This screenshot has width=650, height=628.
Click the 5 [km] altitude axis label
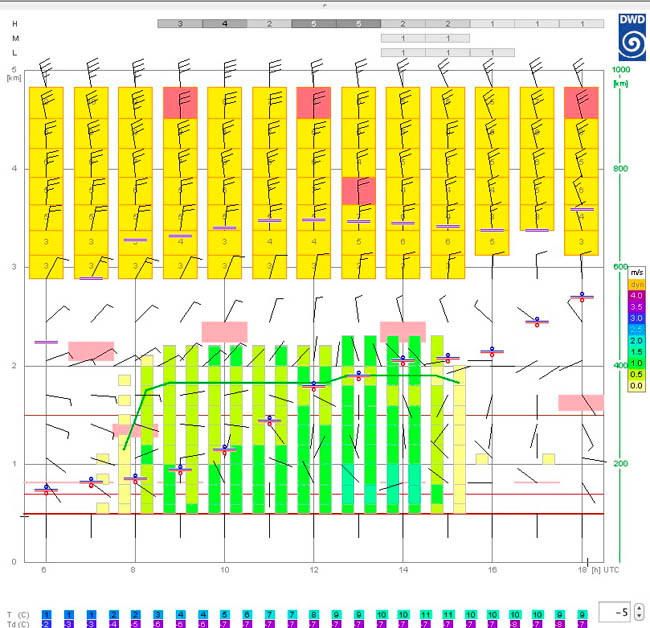click(14, 73)
